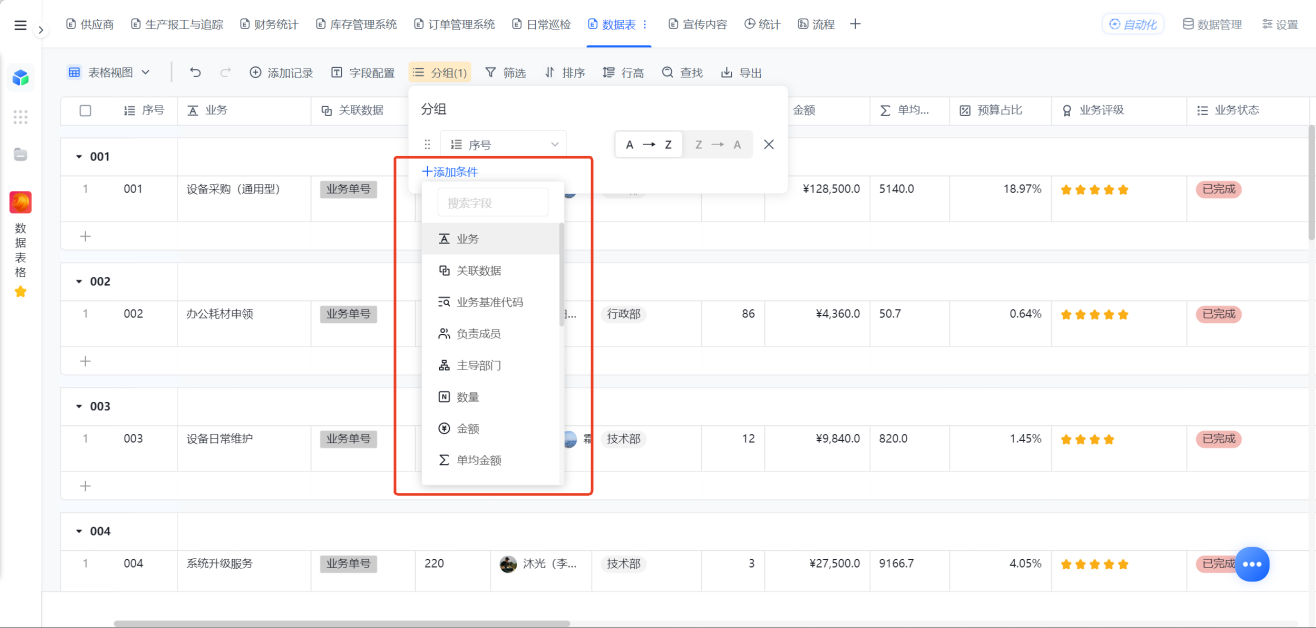Image resolution: width=1316 pixels, height=628 pixels.
Task: Click the 预算占比 column header
Action: click(999, 110)
